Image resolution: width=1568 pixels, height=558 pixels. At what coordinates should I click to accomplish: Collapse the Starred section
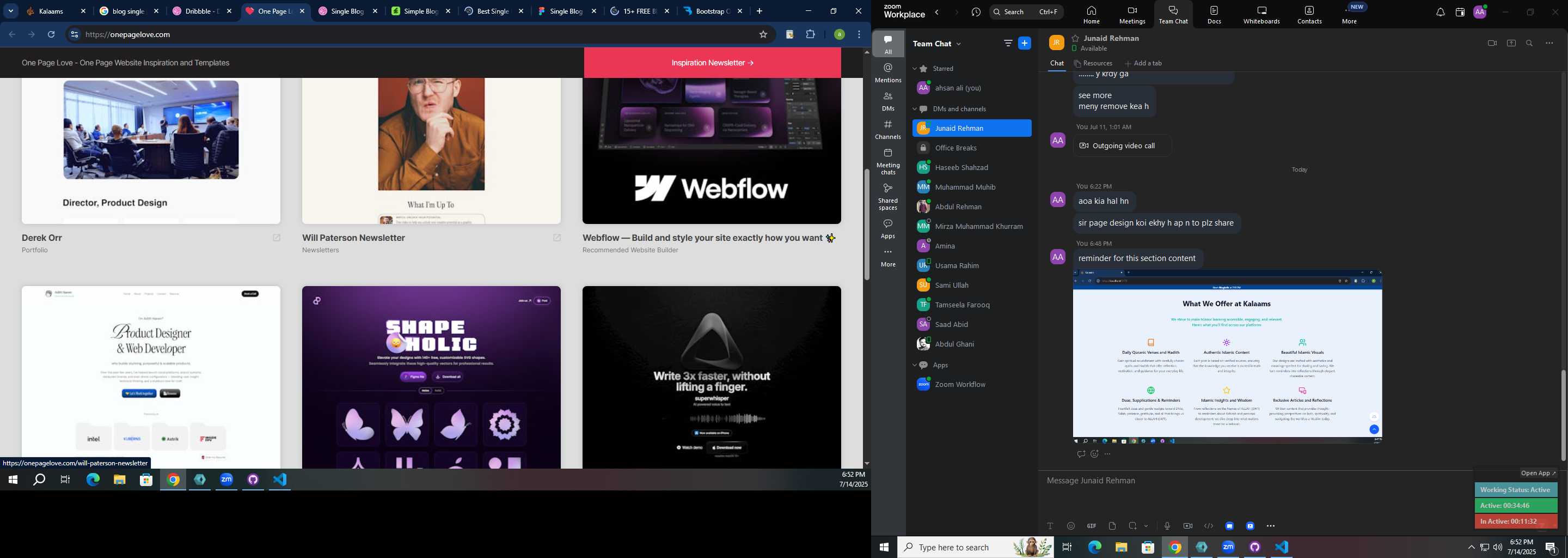[x=914, y=69]
